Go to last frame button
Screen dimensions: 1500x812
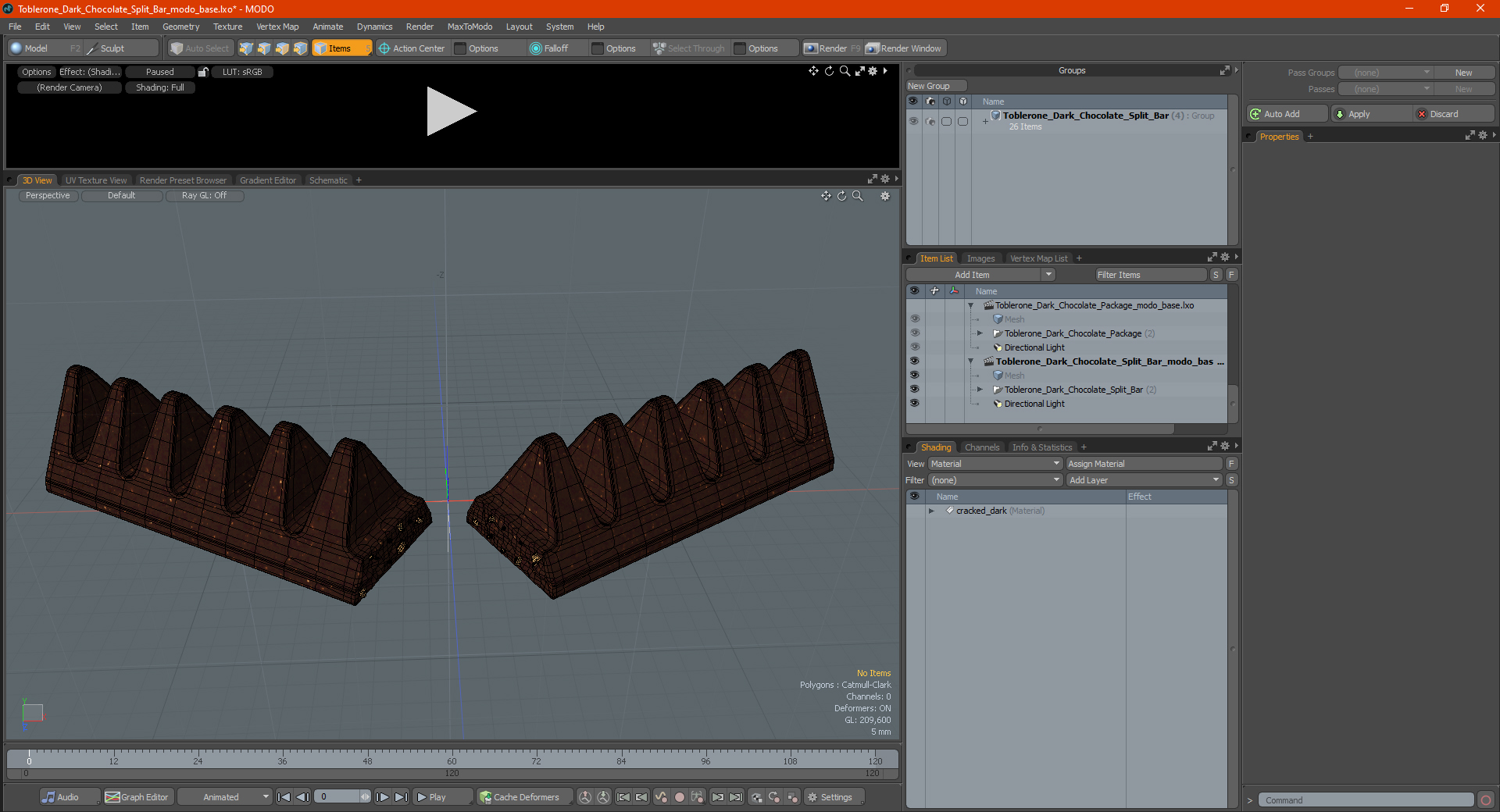coord(401,797)
